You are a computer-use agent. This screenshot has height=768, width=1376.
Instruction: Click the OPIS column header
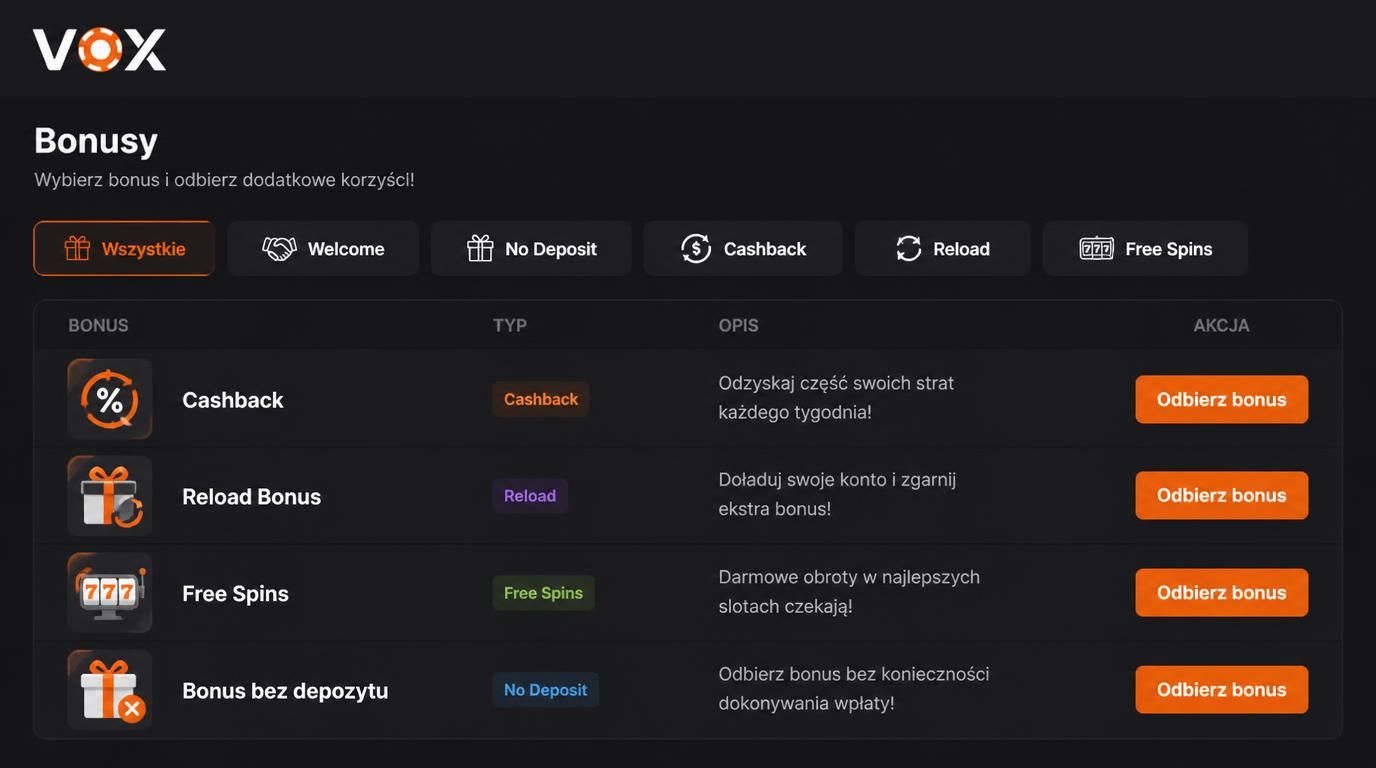coord(739,325)
